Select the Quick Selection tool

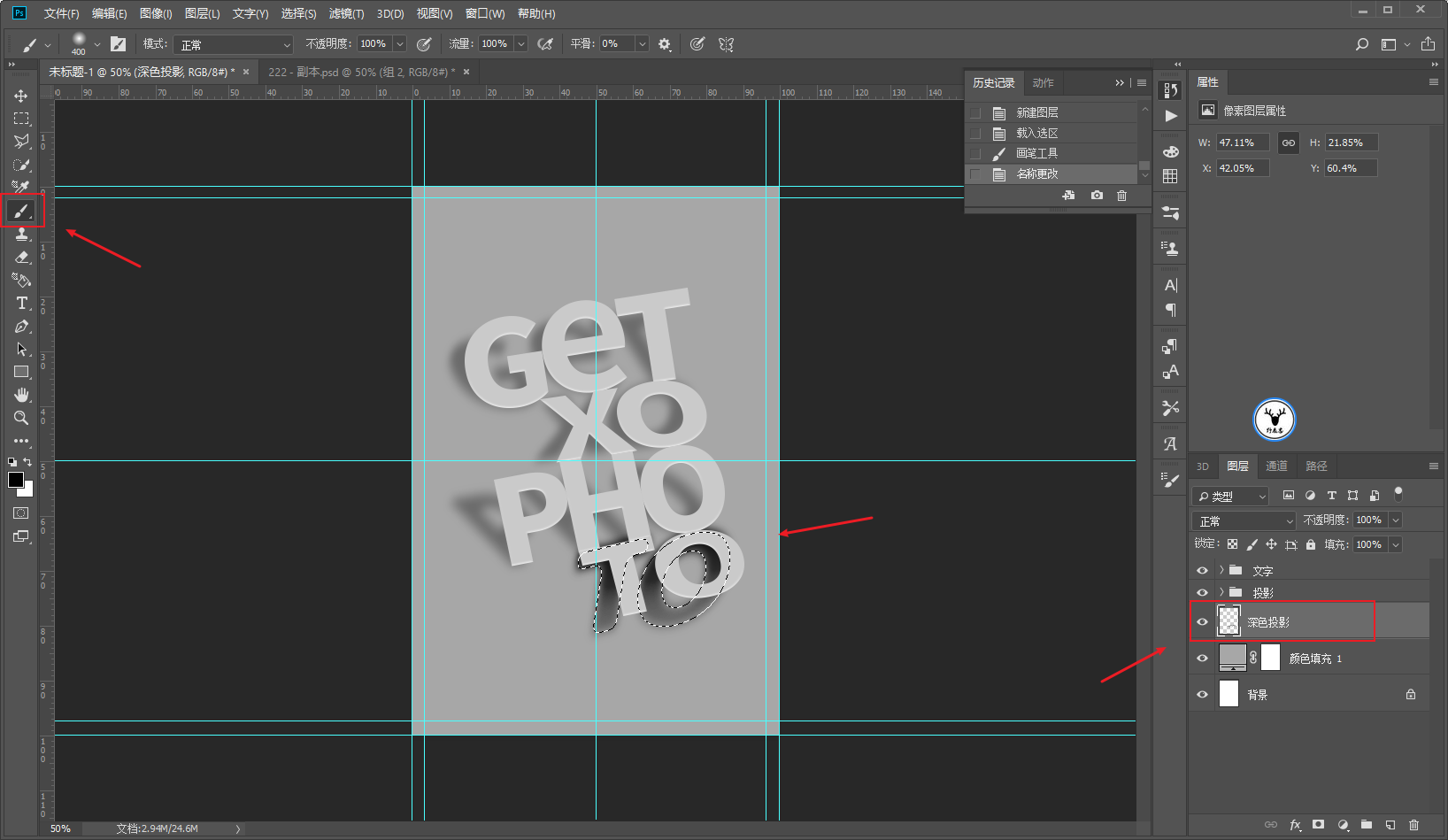tap(21, 165)
